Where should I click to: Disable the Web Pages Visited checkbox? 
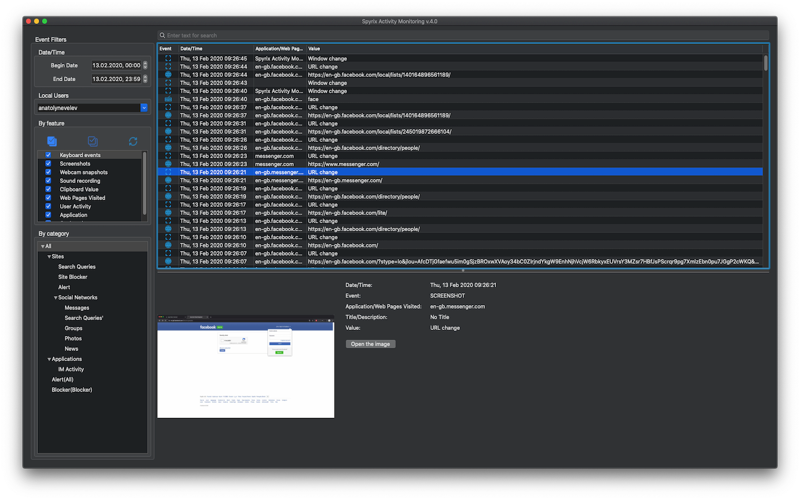(48, 198)
